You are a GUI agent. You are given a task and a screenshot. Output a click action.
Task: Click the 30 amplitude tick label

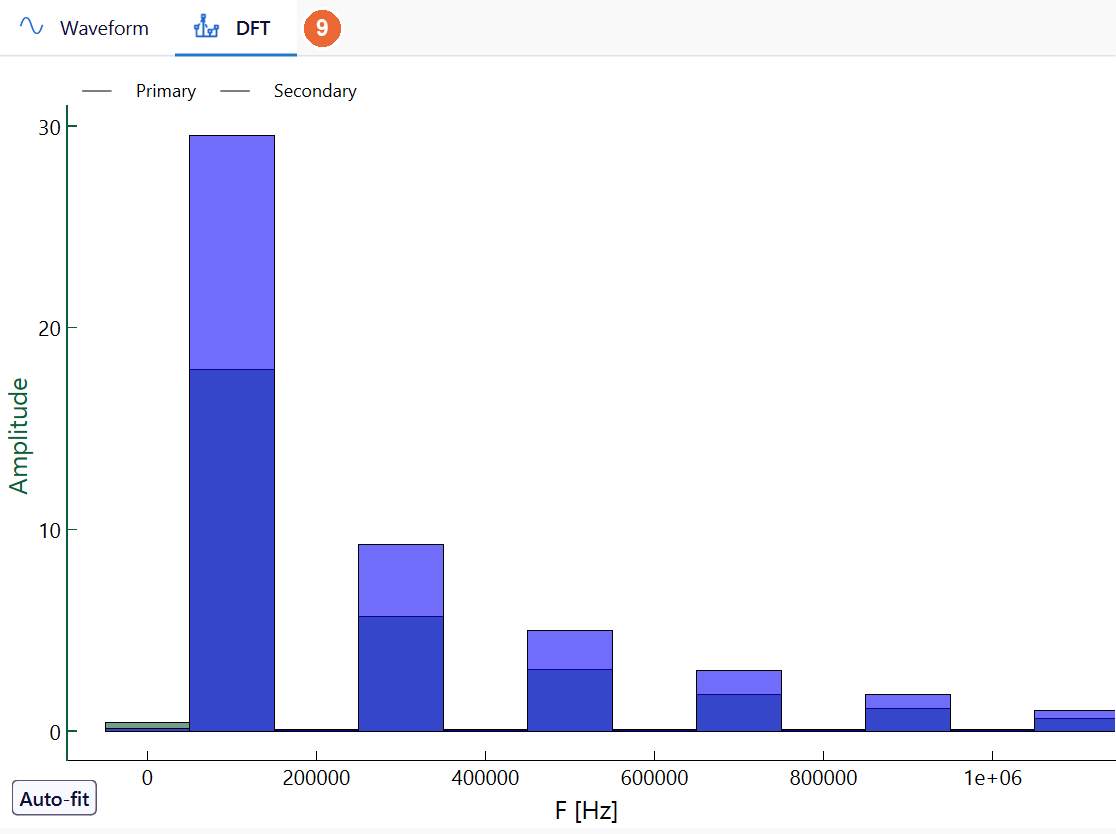(x=49, y=127)
